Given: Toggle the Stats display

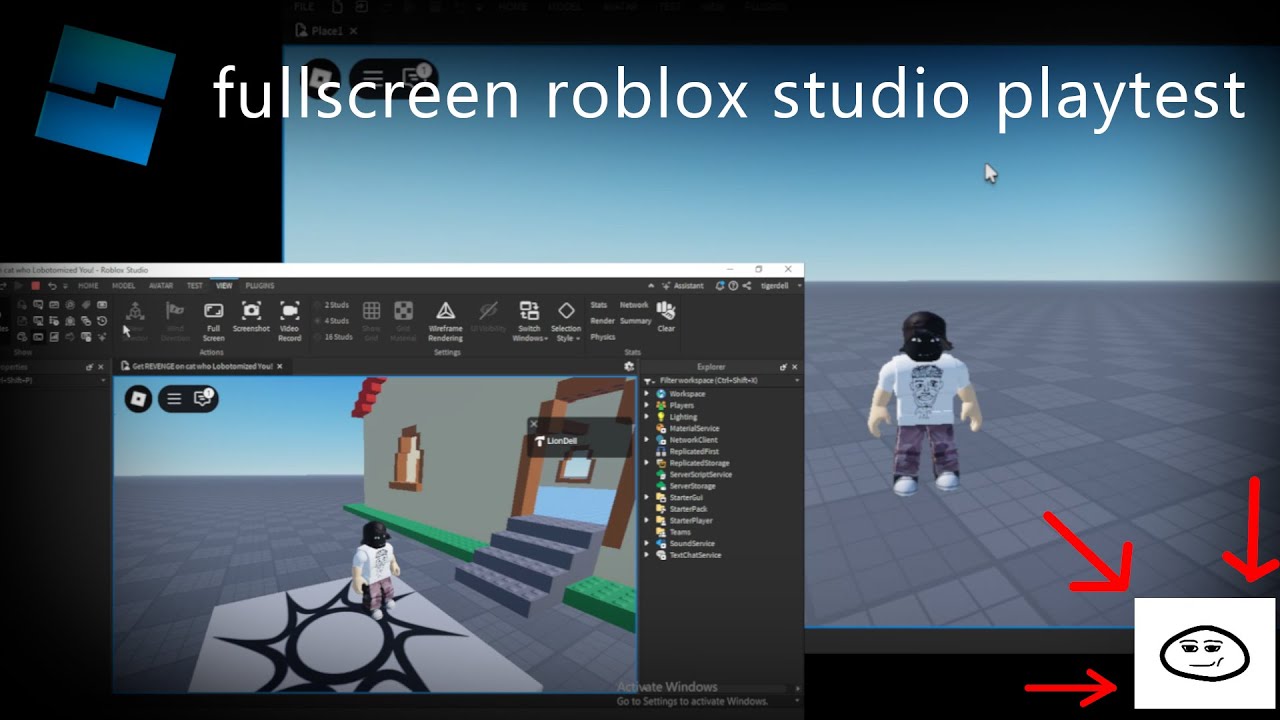Looking at the screenshot, I should [x=599, y=305].
